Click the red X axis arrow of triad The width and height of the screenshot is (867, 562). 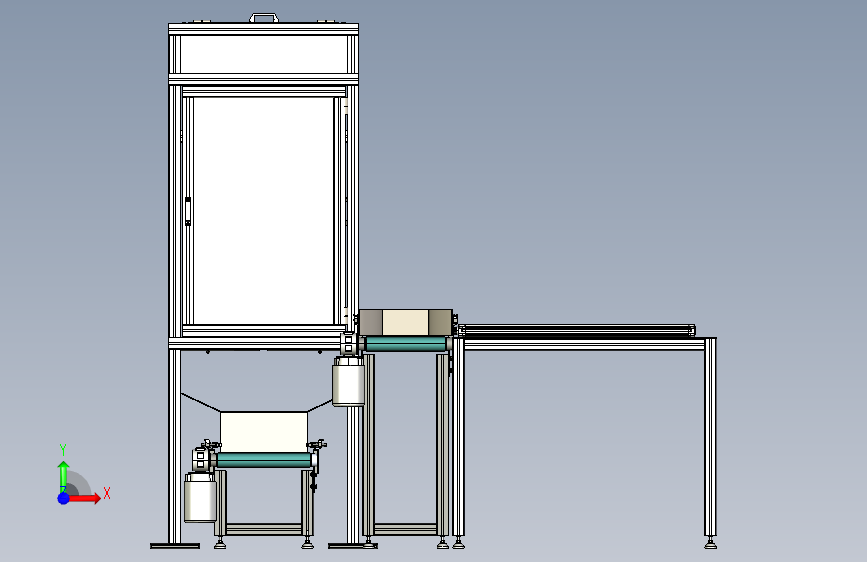(85, 498)
